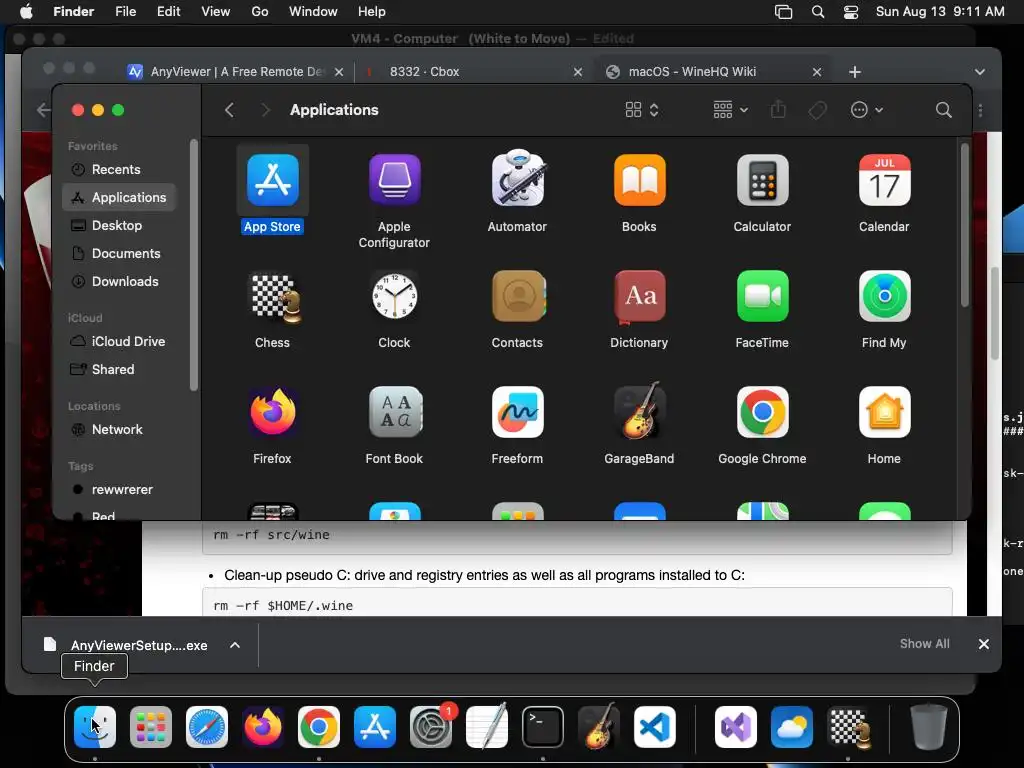Select Shared in the Finder sidebar
Viewport: 1024px width, 768px height.
click(x=118, y=370)
